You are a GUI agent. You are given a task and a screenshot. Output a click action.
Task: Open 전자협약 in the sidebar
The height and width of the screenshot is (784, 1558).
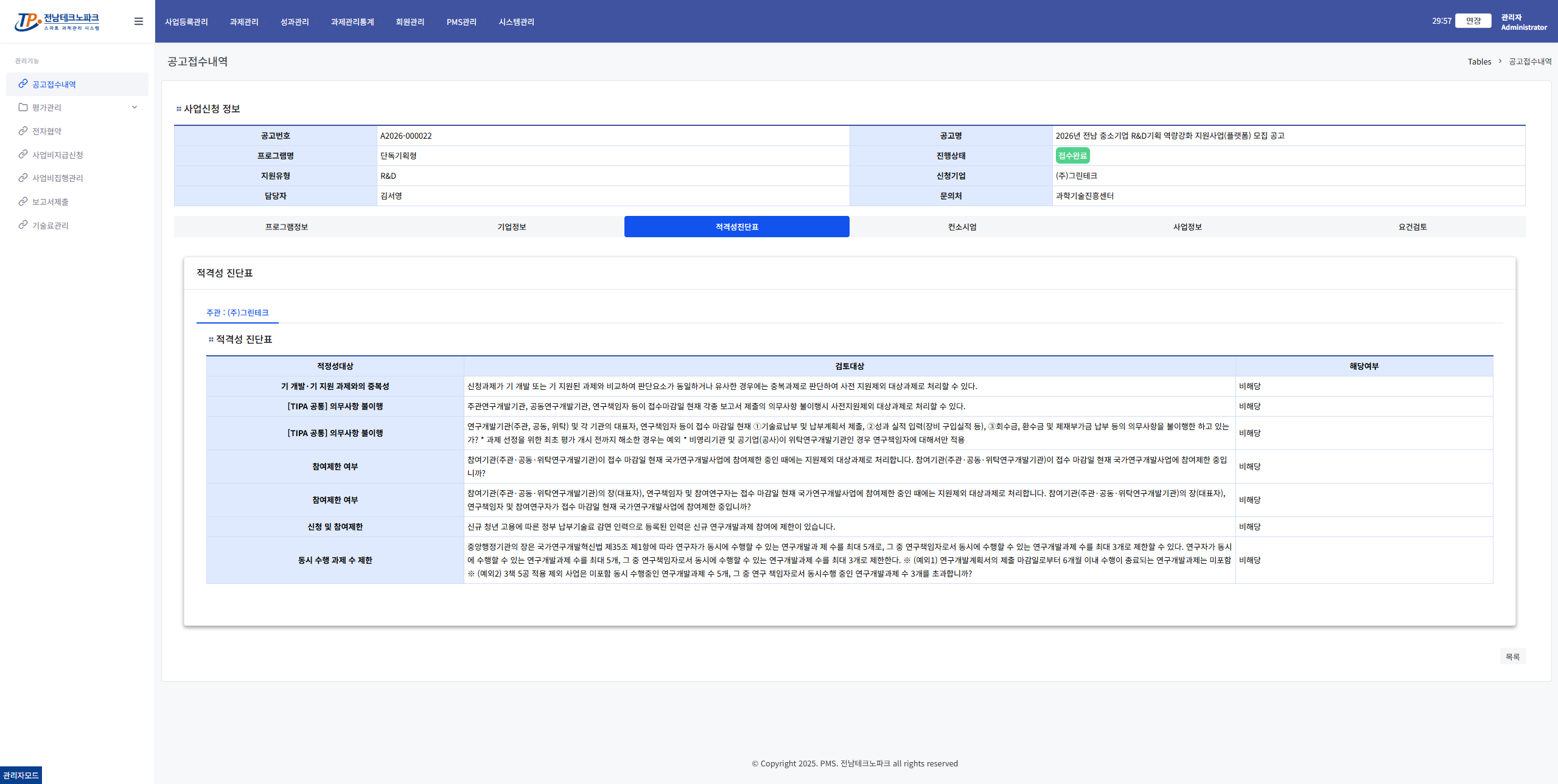tap(47, 131)
